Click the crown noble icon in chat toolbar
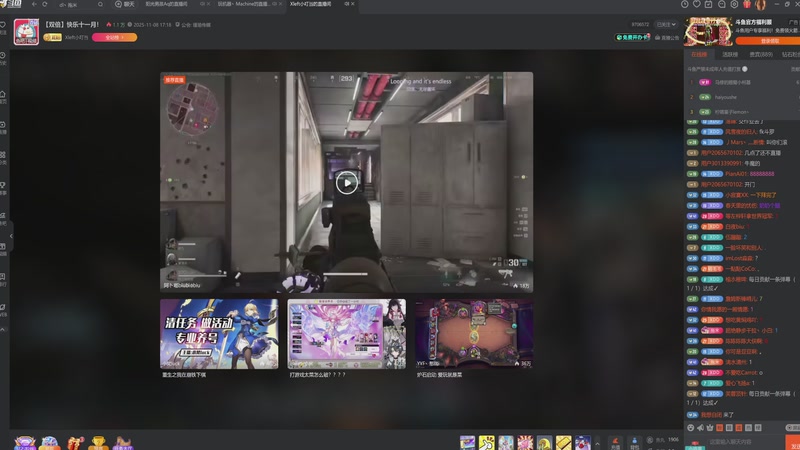 710,428
